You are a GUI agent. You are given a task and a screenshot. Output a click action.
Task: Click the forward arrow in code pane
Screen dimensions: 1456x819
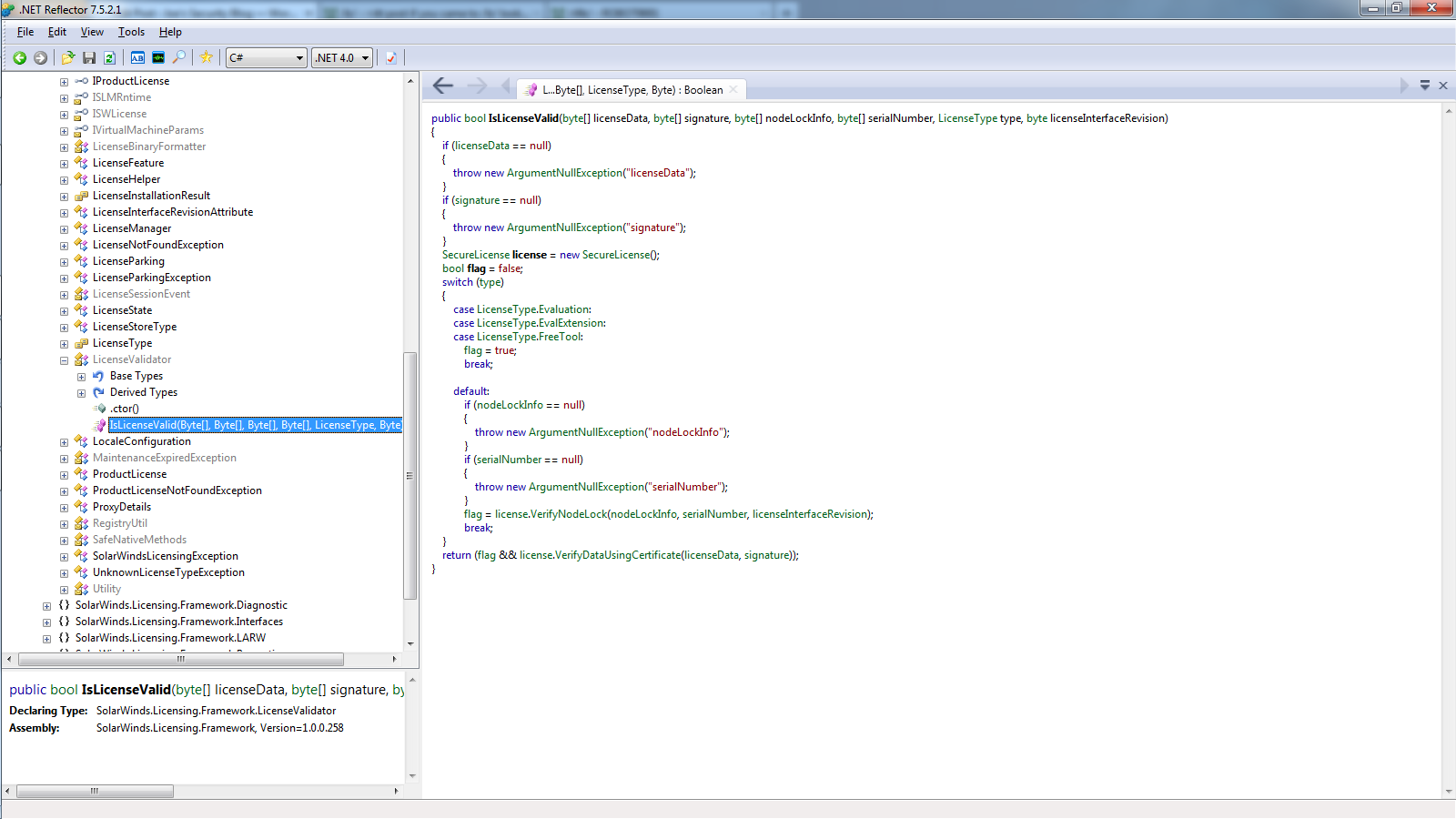pos(478,86)
